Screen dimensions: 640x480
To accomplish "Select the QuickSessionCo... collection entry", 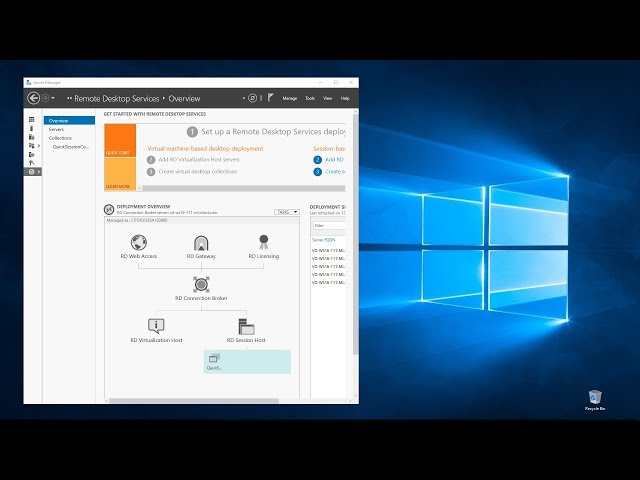I will [x=71, y=147].
